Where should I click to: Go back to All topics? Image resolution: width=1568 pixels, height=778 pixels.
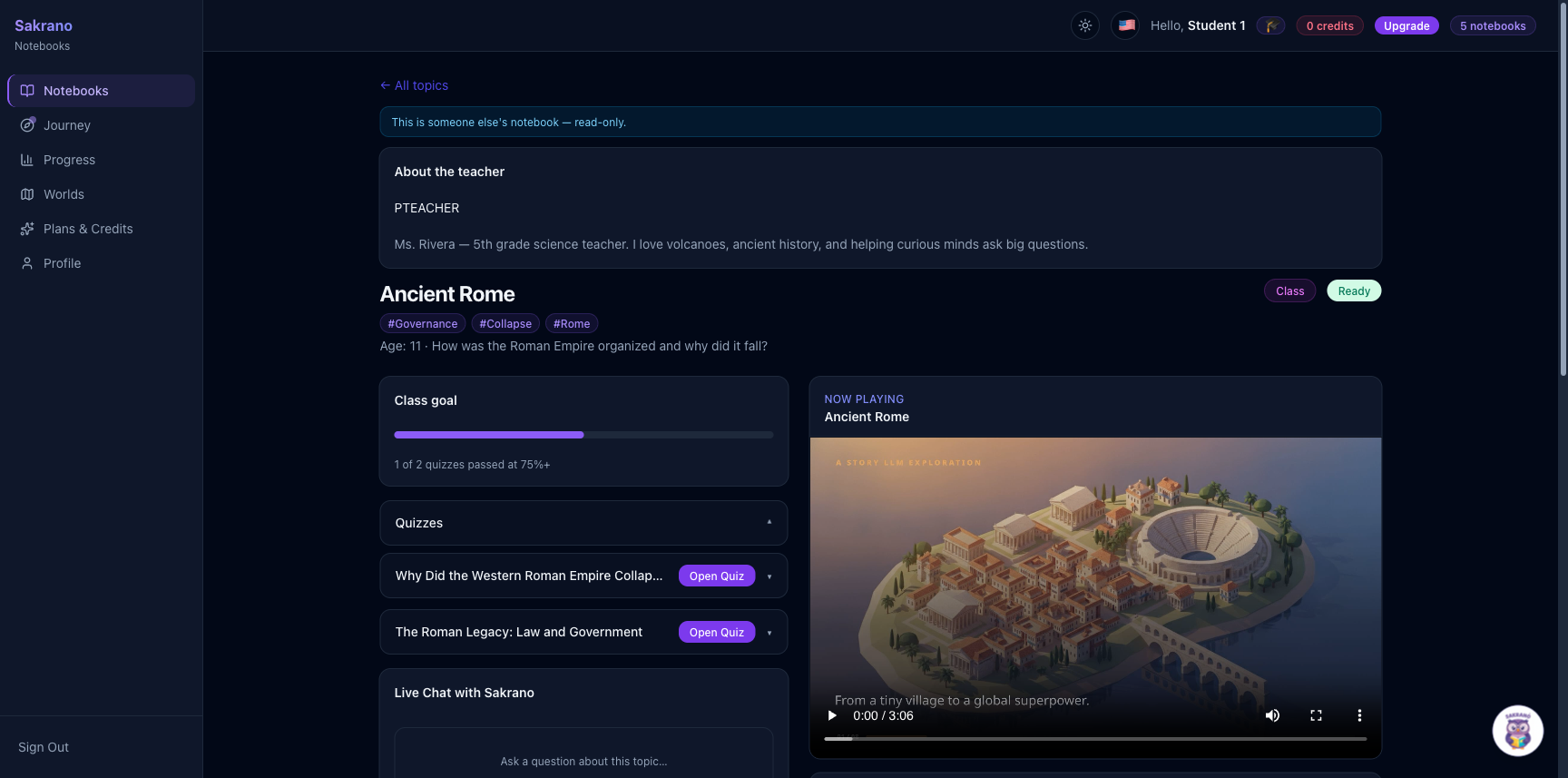[414, 85]
